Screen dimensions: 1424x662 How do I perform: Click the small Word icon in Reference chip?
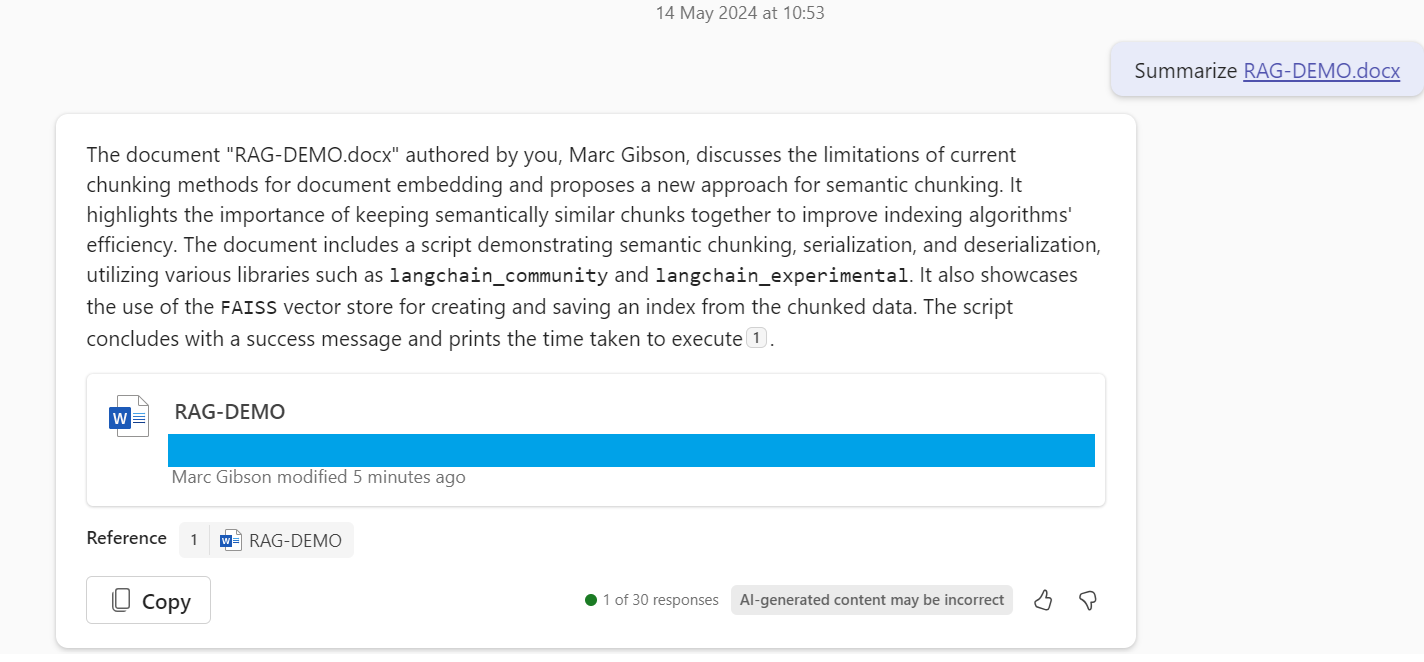[231, 541]
